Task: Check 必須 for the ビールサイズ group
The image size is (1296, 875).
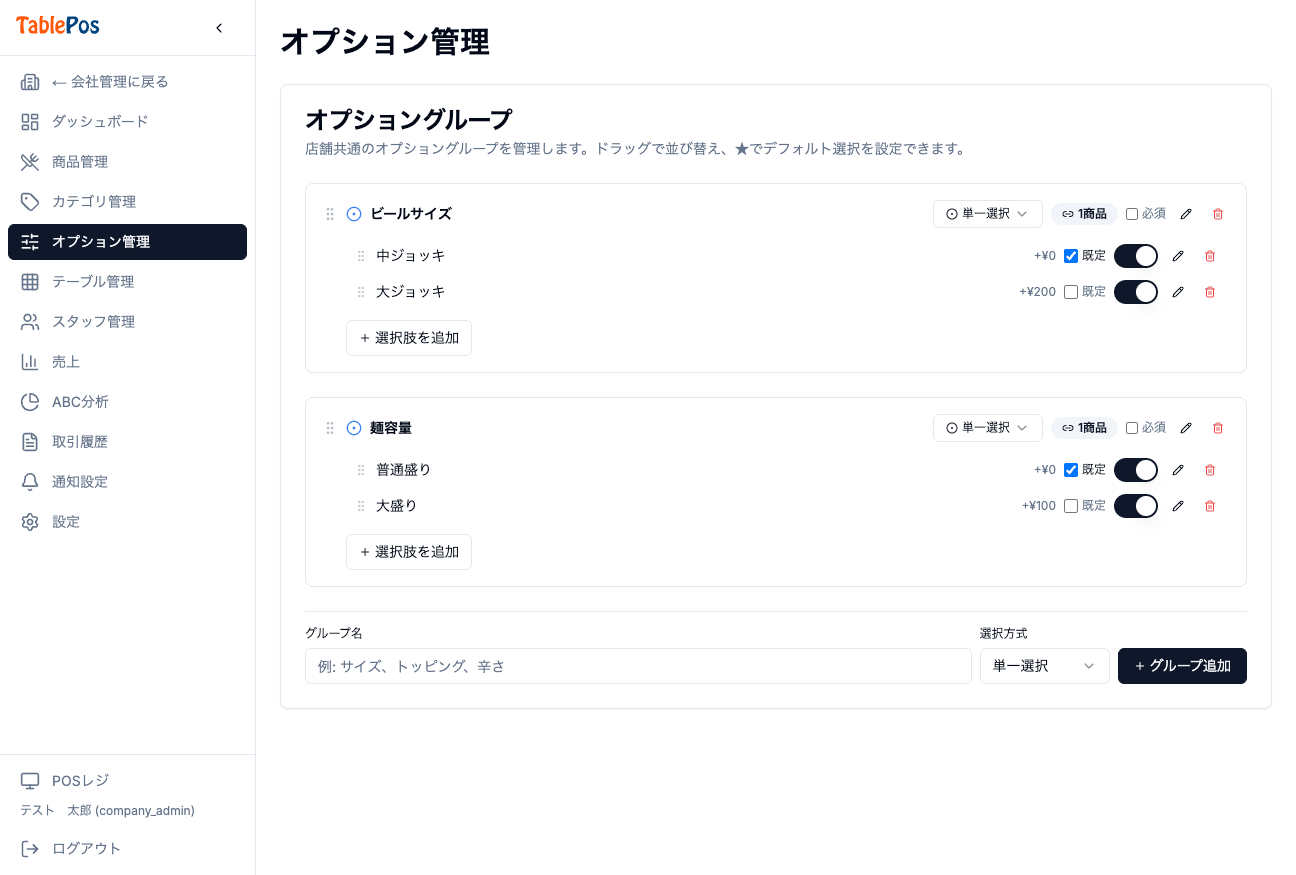Action: [1132, 214]
